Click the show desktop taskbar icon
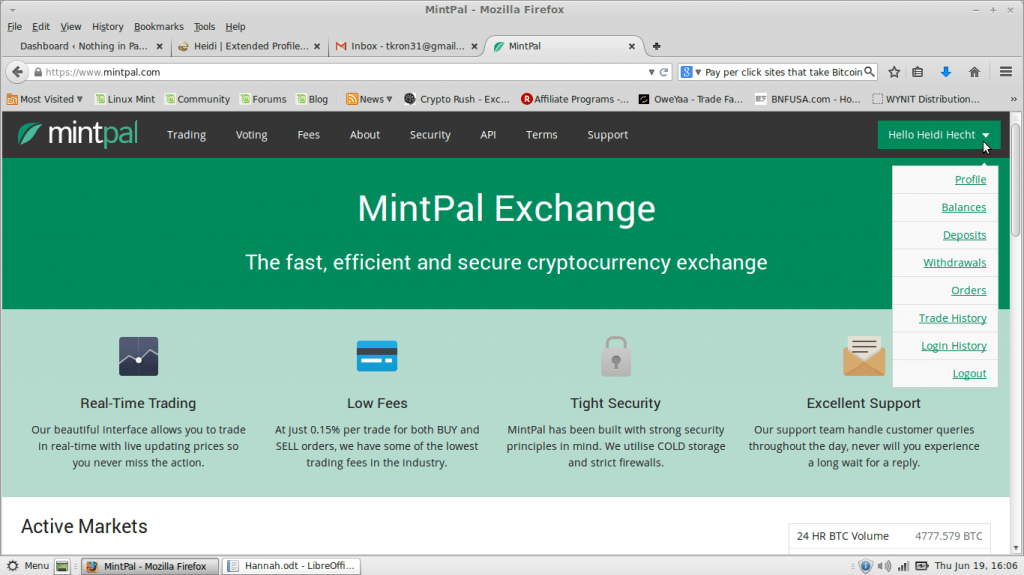The height and width of the screenshot is (575, 1024). 62,567
